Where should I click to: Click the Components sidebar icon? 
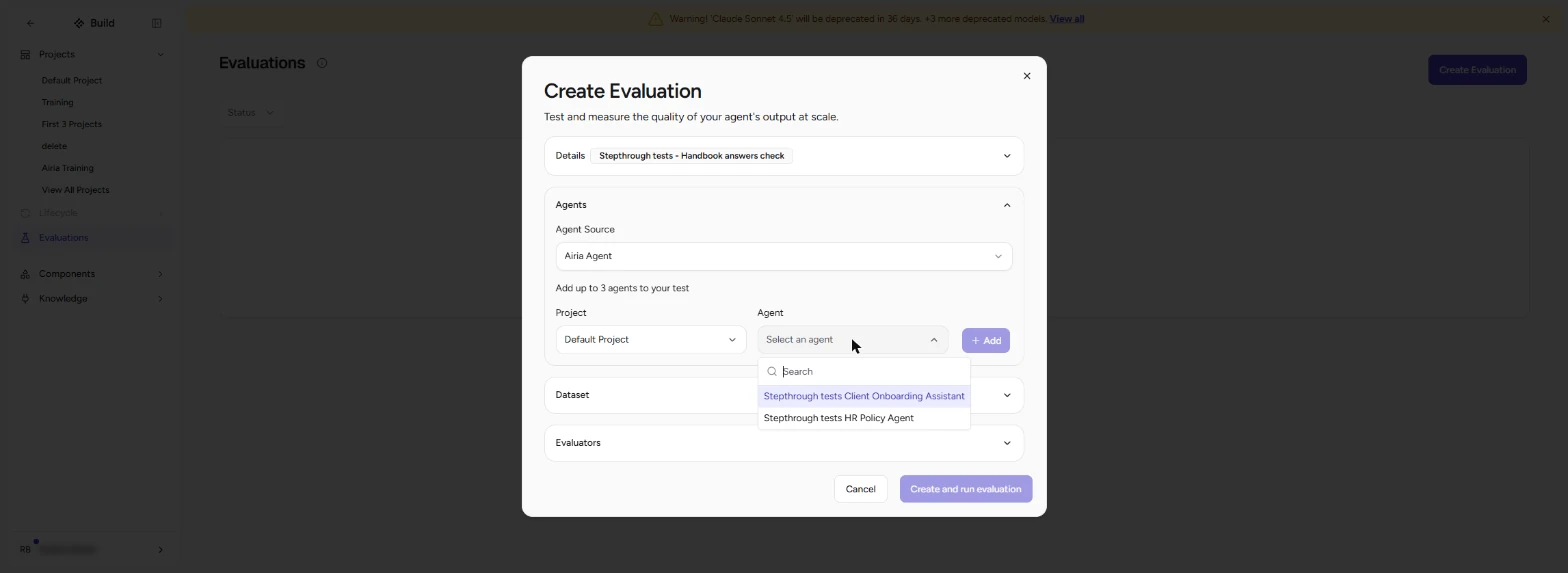pos(25,274)
